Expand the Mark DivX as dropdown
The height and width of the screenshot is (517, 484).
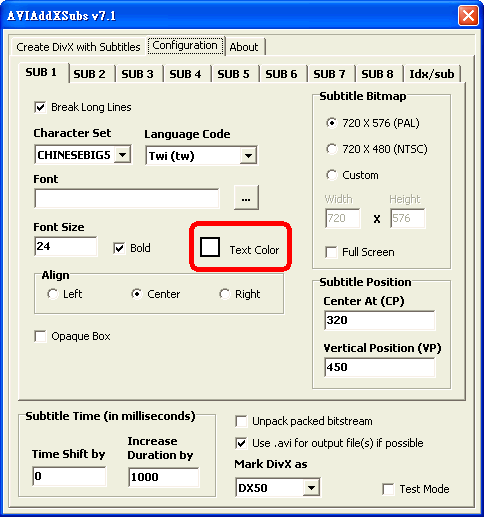pyautogui.click(x=278, y=488)
